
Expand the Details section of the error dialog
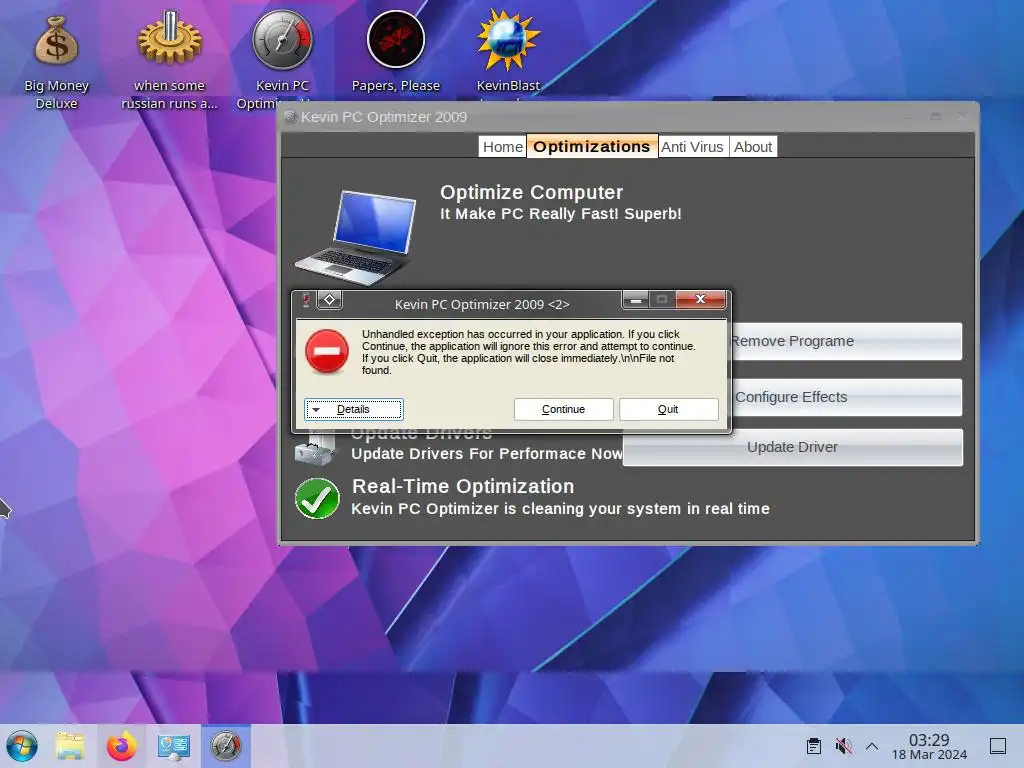coord(353,409)
